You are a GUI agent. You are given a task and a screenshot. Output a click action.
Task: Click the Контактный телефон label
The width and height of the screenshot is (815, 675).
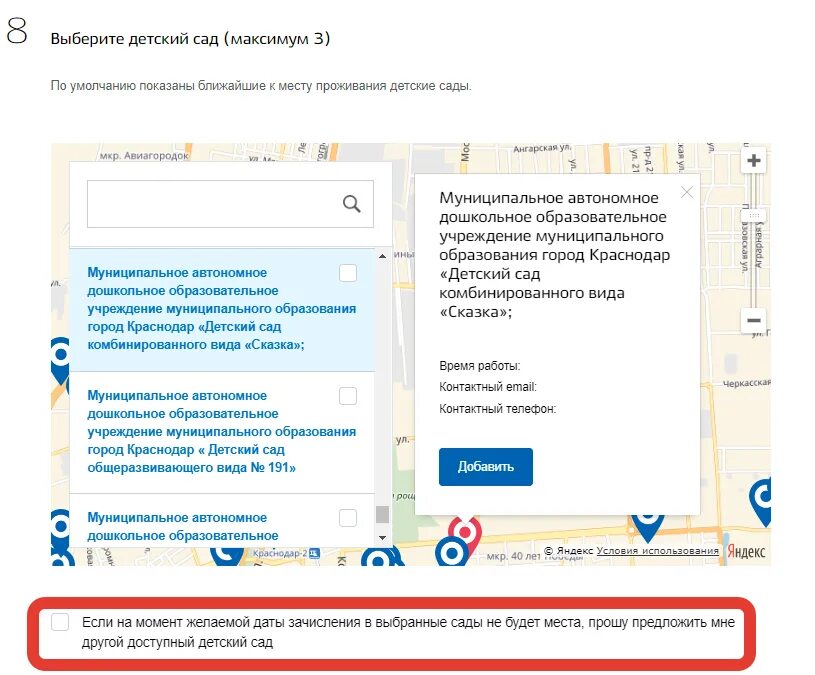(497, 409)
